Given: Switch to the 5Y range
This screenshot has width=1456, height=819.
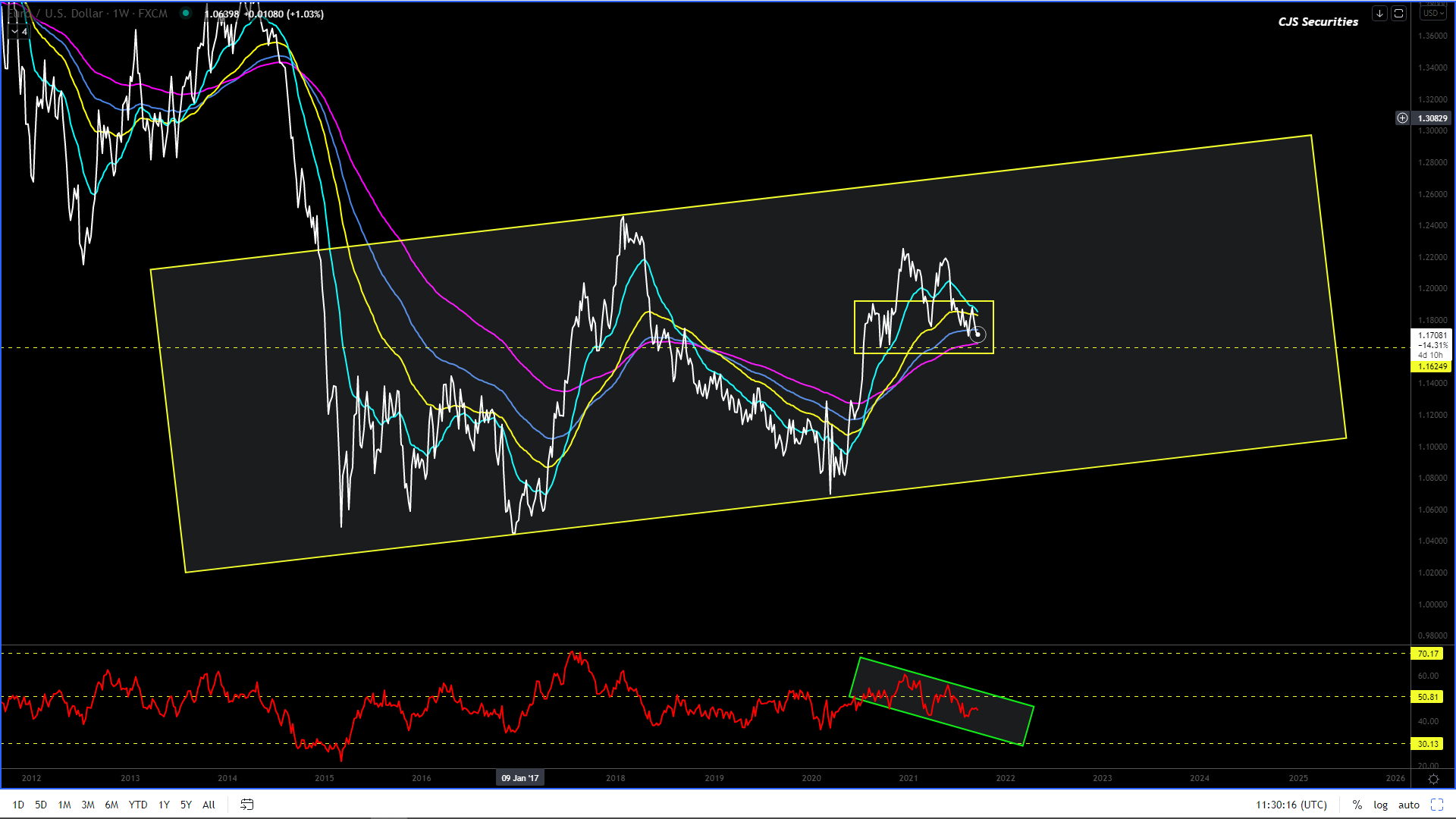Looking at the screenshot, I should [186, 805].
